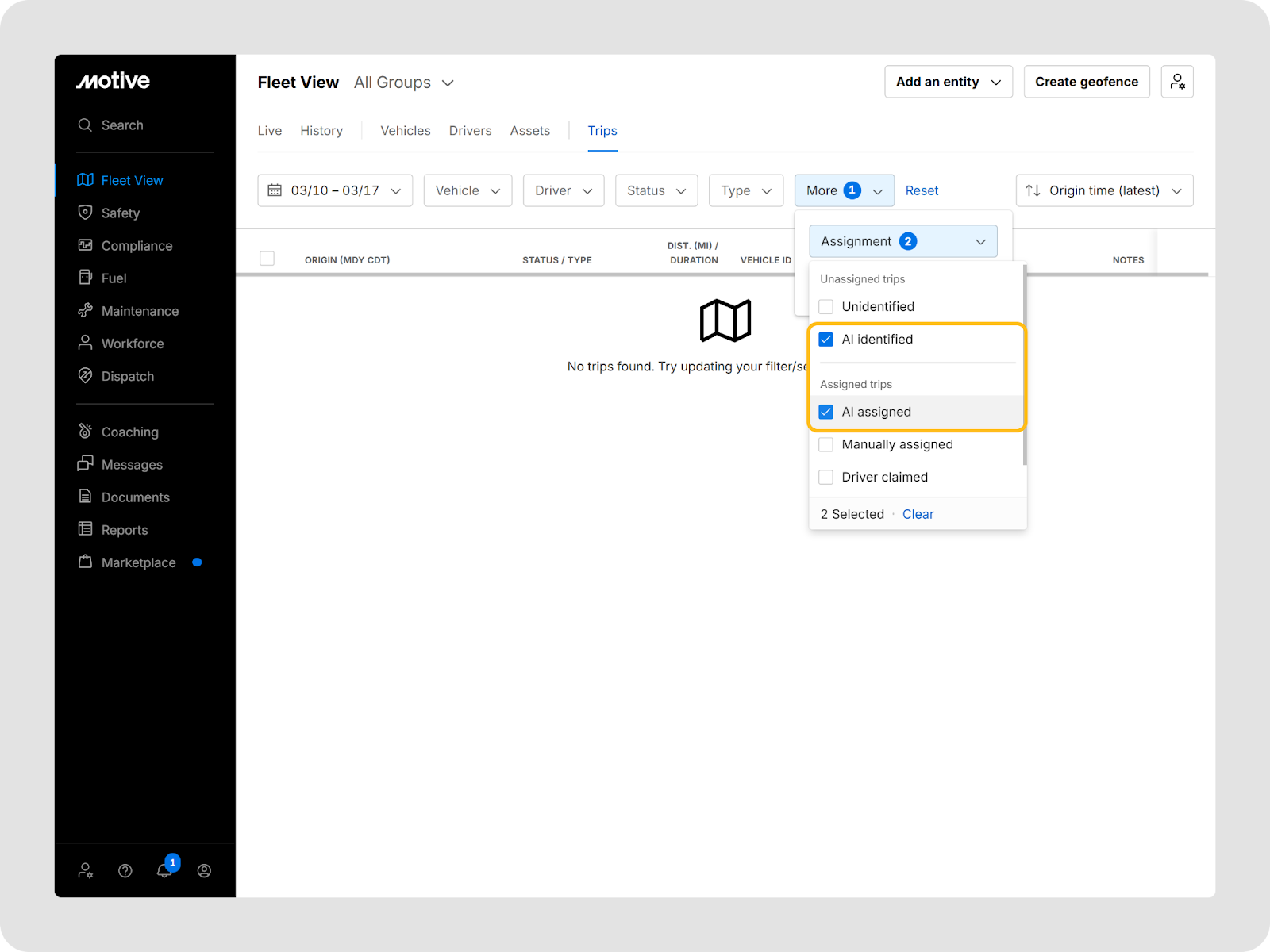Switch to the Vehicles tab
Image resolution: width=1270 pixels, height=952 pixels.
(x=406, y=131)
